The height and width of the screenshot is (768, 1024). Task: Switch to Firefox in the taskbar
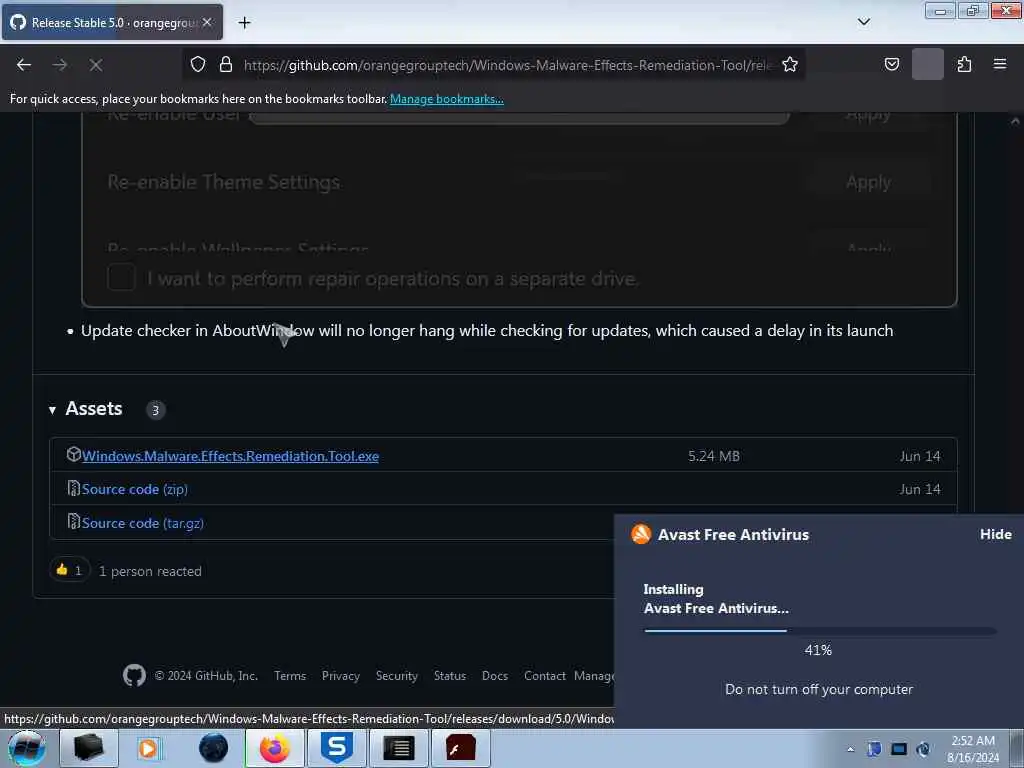click(x=275, y=748)
